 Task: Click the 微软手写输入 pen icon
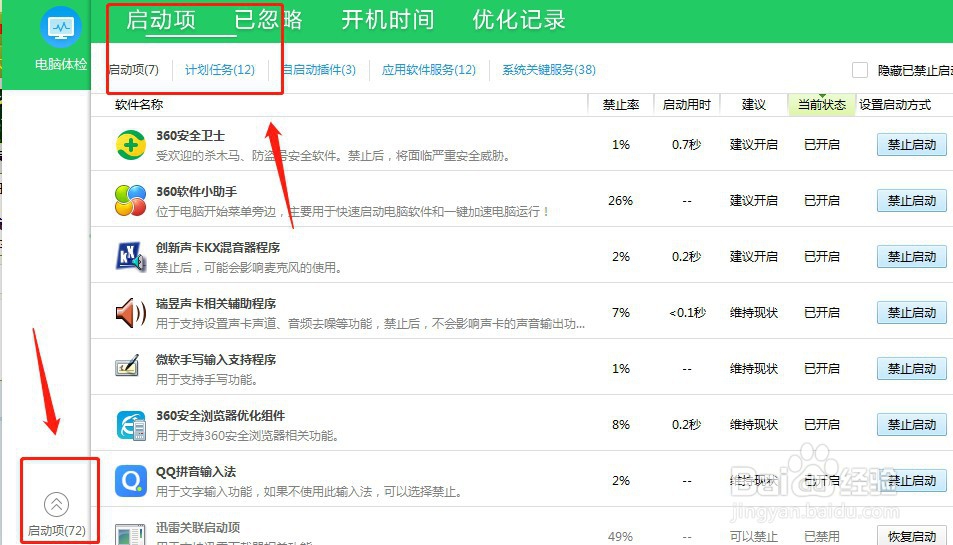tap(128, 366)
